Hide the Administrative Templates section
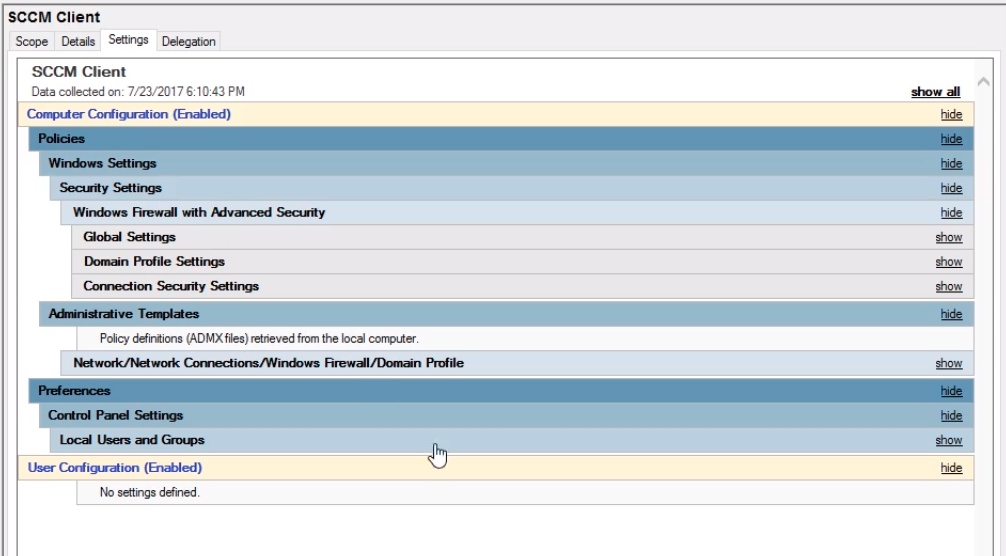This screenshot has height=556, width=1006. point(951,314)
